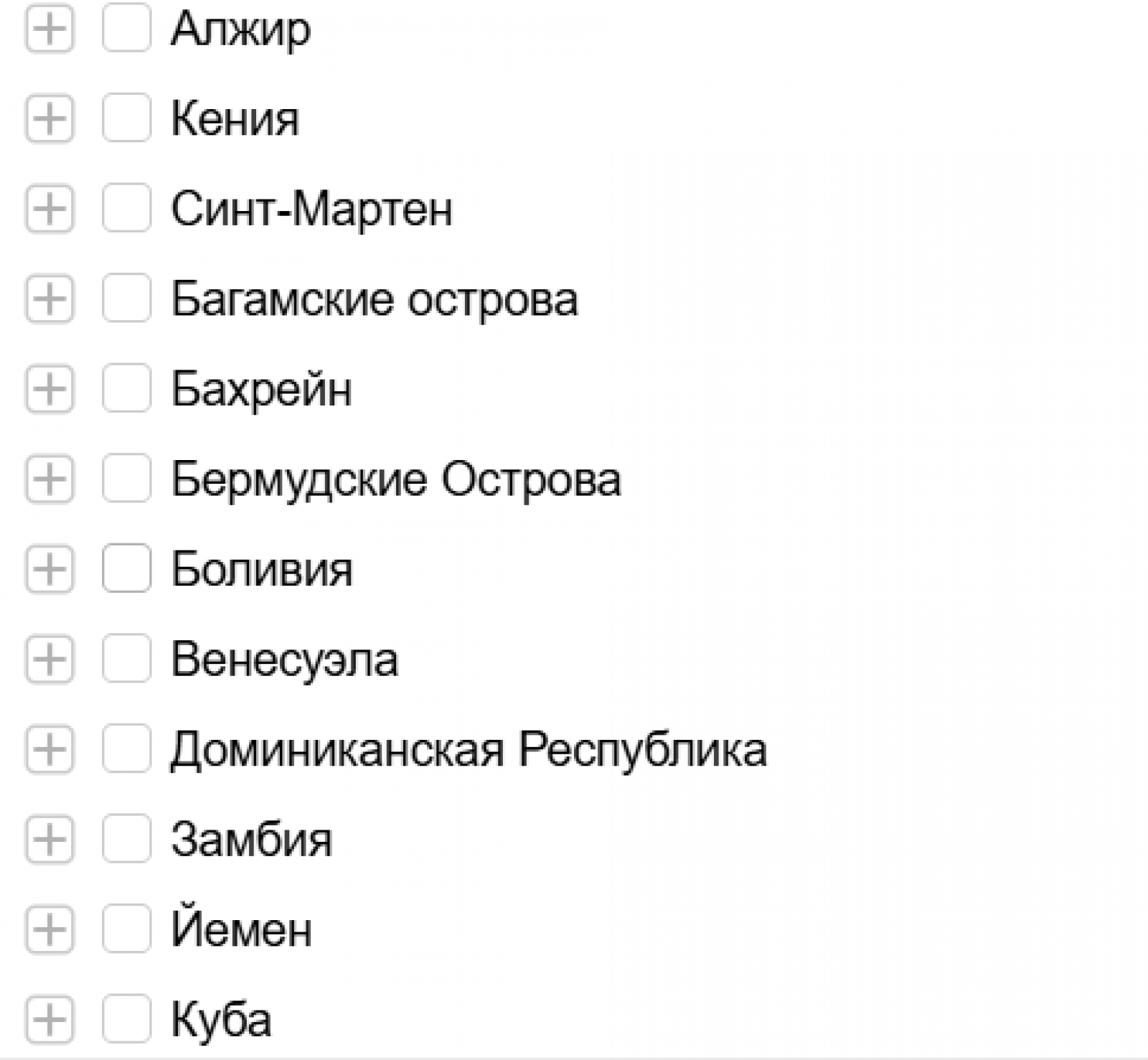Expand the Алжир tree node
The height and width of the screenshot is (1060, 1148).
coord(50,29)
